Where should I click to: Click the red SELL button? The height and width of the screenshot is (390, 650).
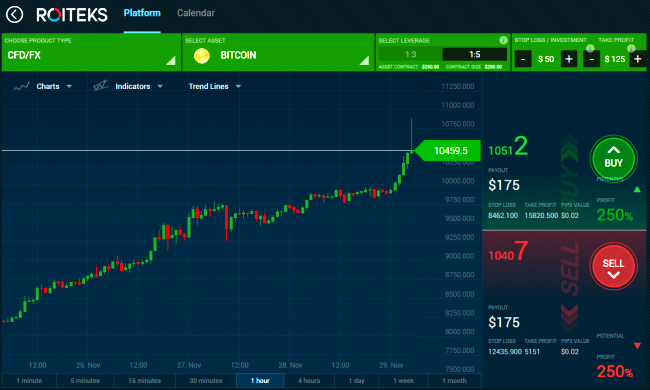(613, 266)
